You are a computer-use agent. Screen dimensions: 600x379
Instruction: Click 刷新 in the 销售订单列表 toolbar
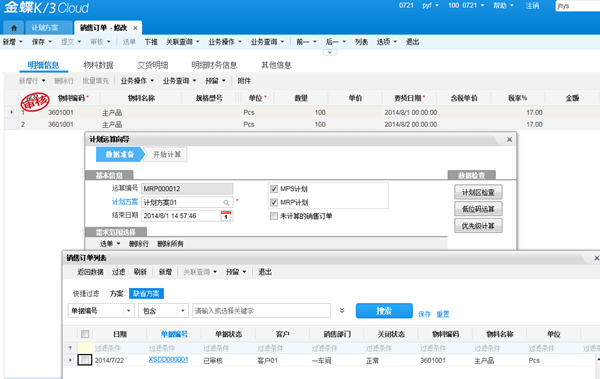tap(140, 272)
